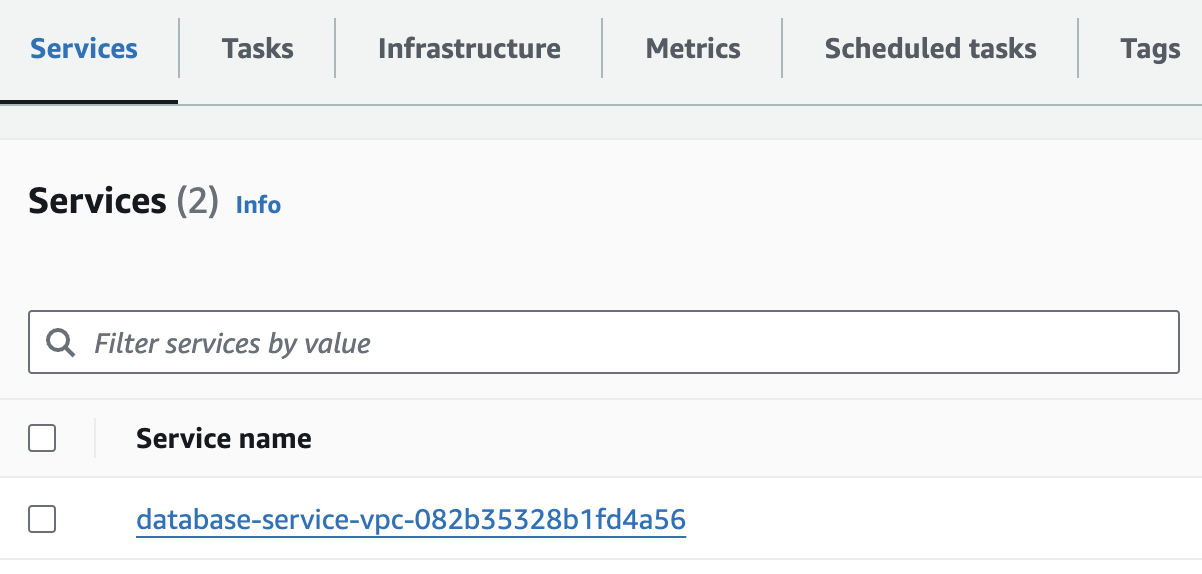Viewport: 1202px width, 574px height.
Task: Click the services count (2)
Action: (x=197, y=202)
